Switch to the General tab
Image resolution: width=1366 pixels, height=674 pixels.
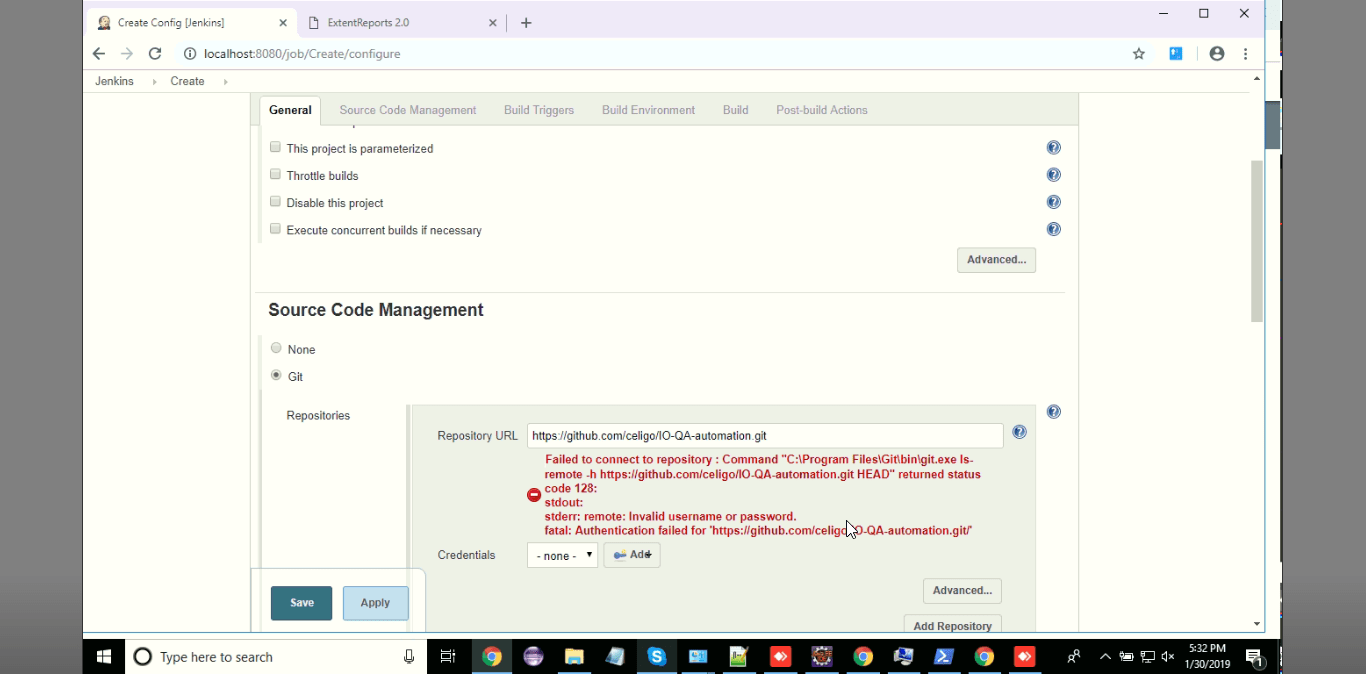pyautogui.click(x=290, y=110)
